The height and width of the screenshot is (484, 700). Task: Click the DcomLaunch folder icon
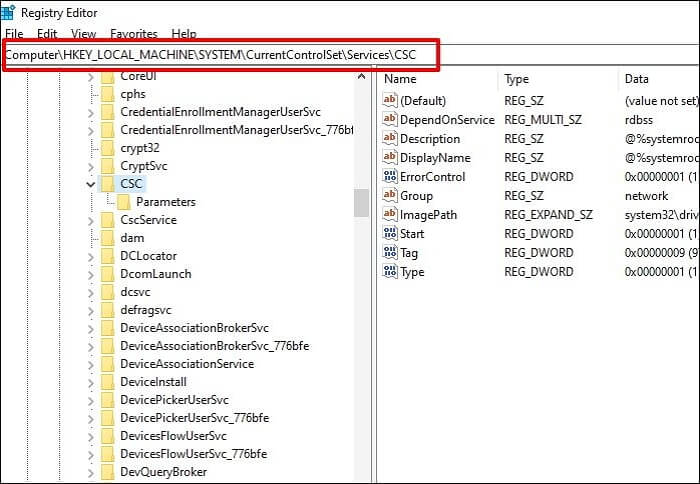(x=108, y=274)
